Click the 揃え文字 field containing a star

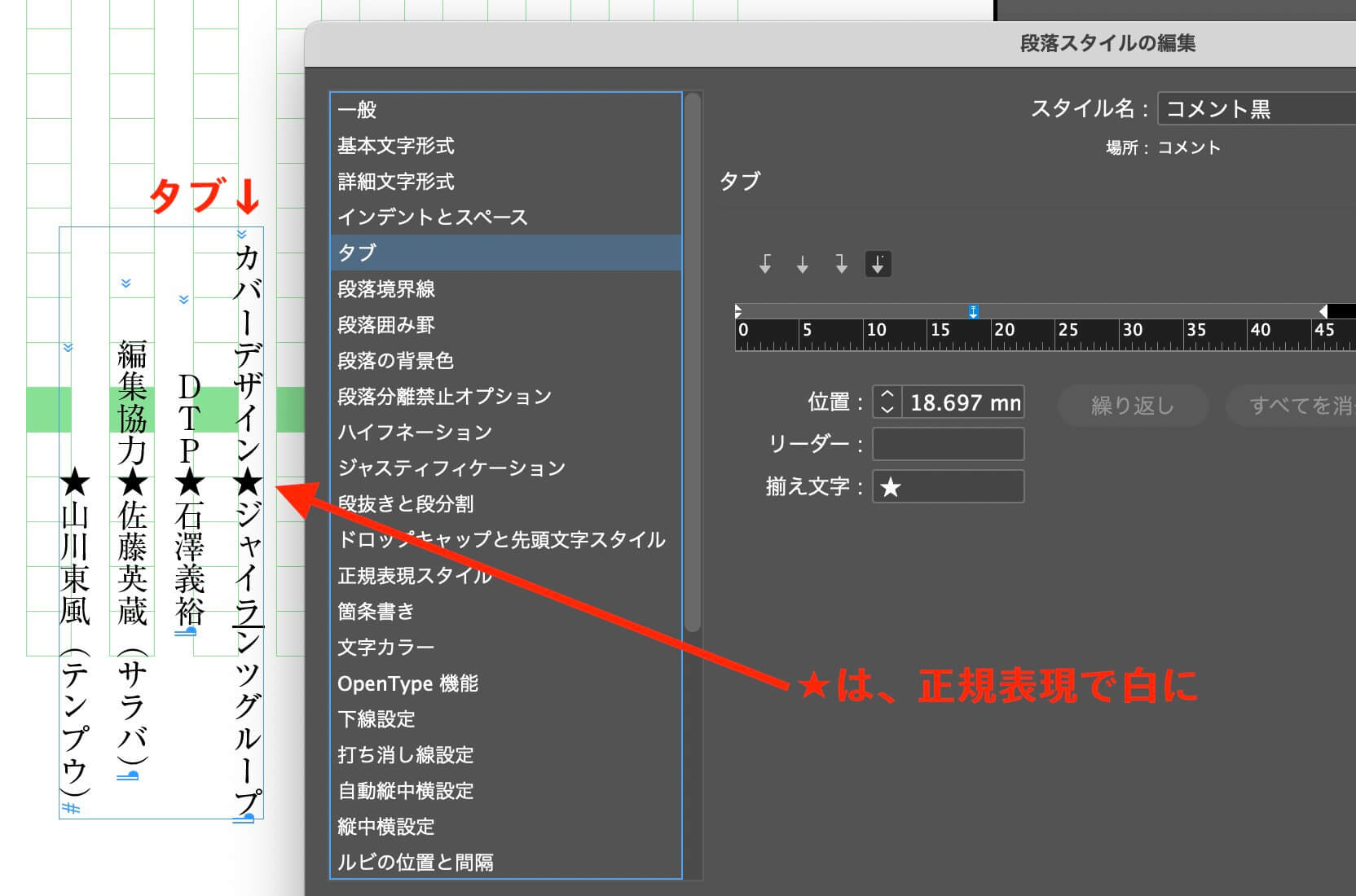[x=948, y=487]
